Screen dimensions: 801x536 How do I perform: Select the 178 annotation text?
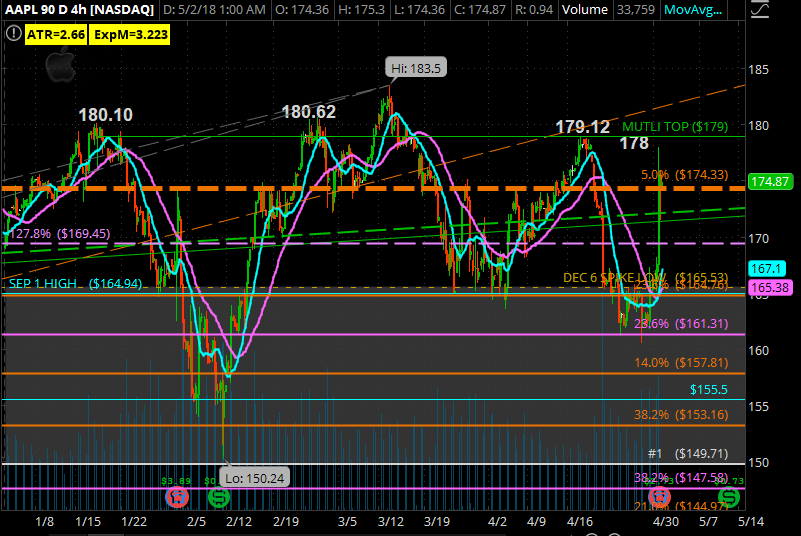(634, 144)
